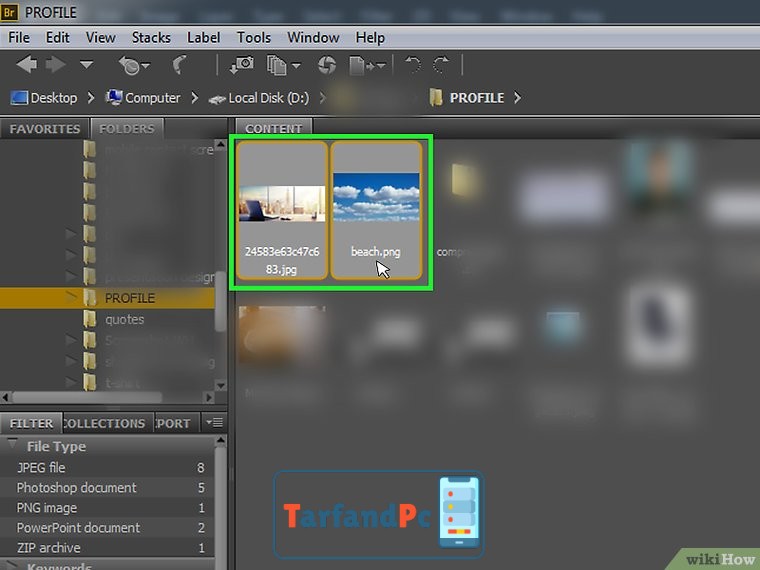
Task: Open the filter panel flyout menu icon
Action: pyautogui.click(x=214, y=423)
